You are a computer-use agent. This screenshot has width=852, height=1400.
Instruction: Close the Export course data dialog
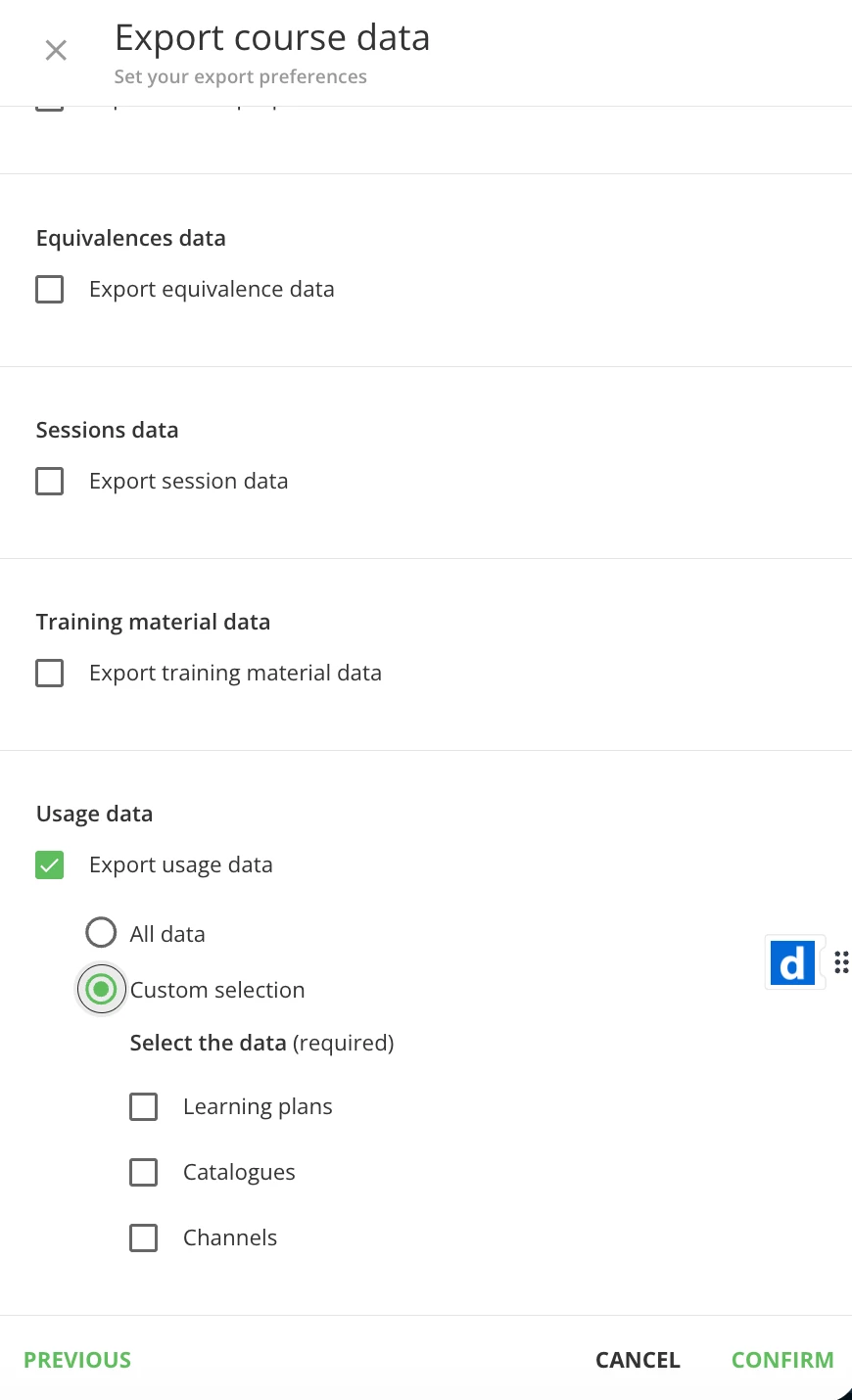[x=56, y=50]
